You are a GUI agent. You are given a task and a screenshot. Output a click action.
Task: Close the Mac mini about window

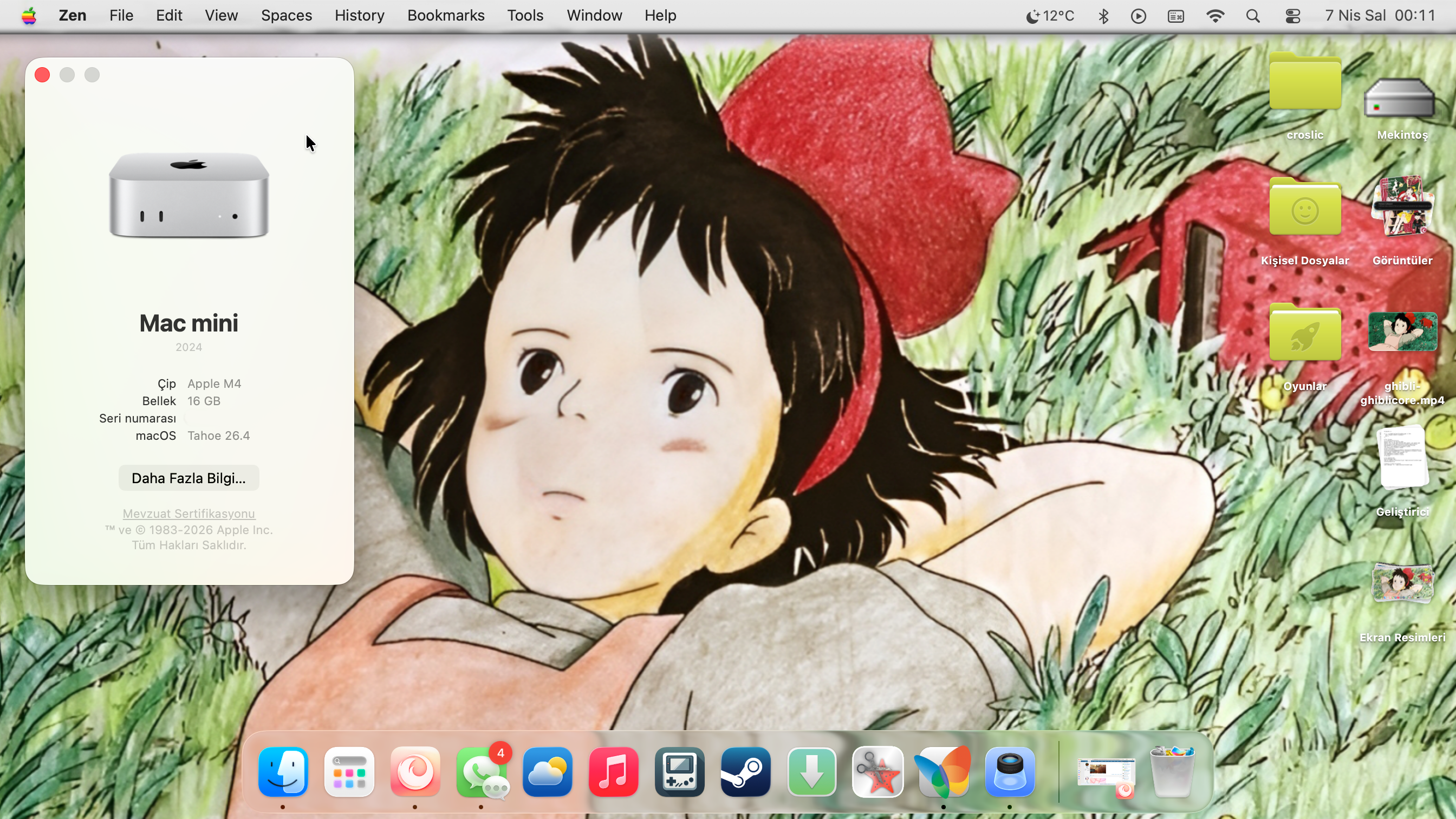(x=42, y=75)
